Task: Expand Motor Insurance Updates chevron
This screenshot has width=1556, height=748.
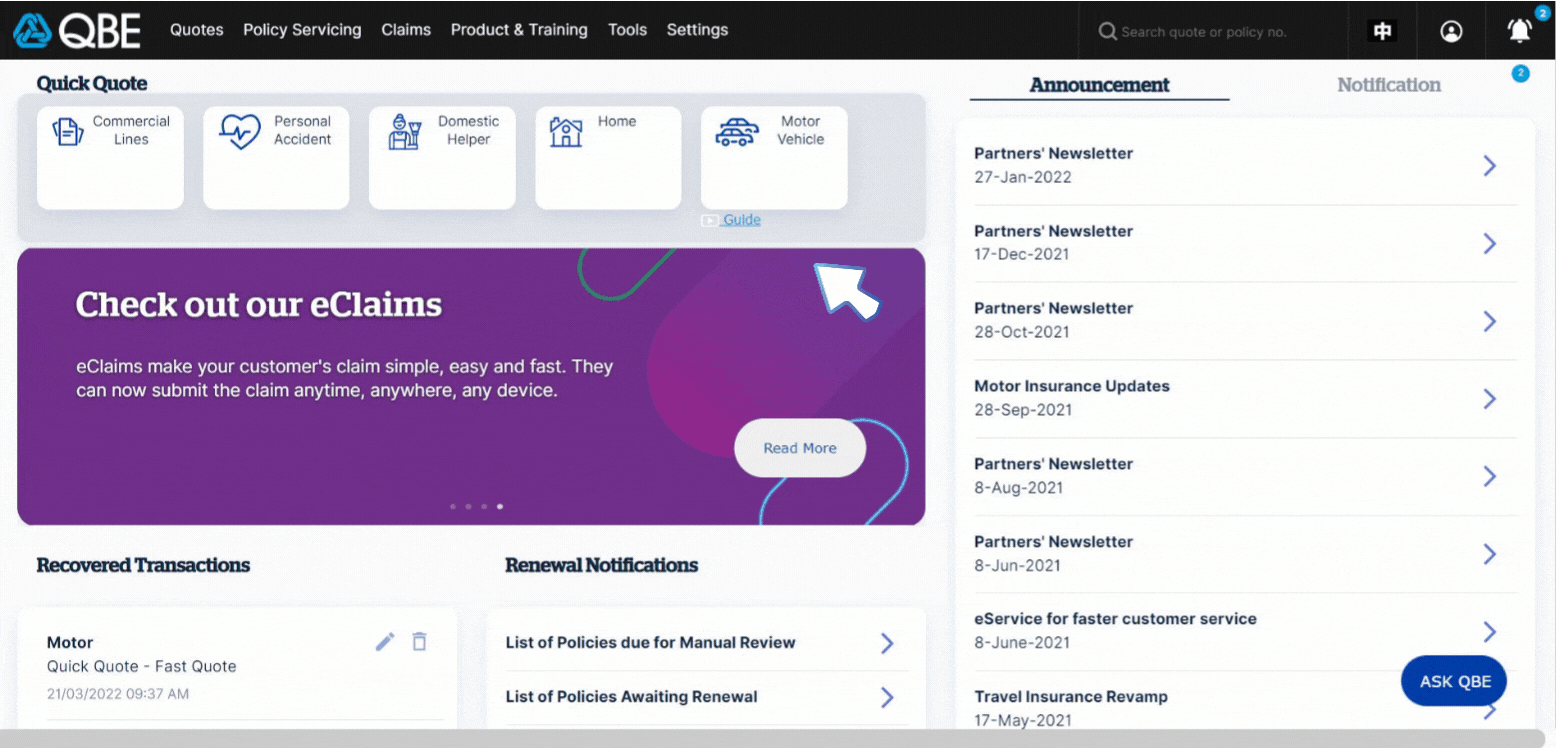Action: [x=1489, y=399]
